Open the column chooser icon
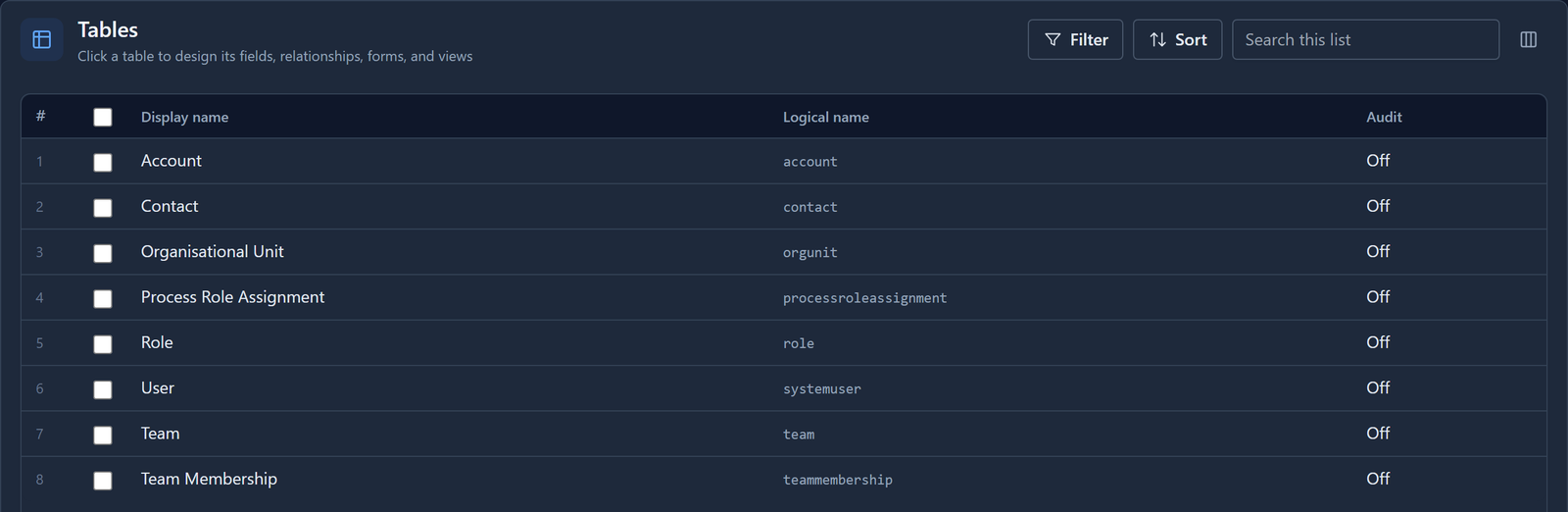 [x=1528, y=39]
